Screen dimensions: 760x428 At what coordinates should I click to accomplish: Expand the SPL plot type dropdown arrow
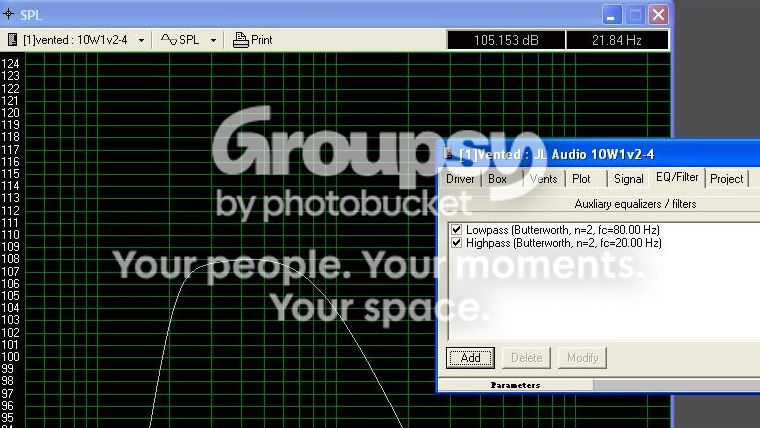[213, 40]
